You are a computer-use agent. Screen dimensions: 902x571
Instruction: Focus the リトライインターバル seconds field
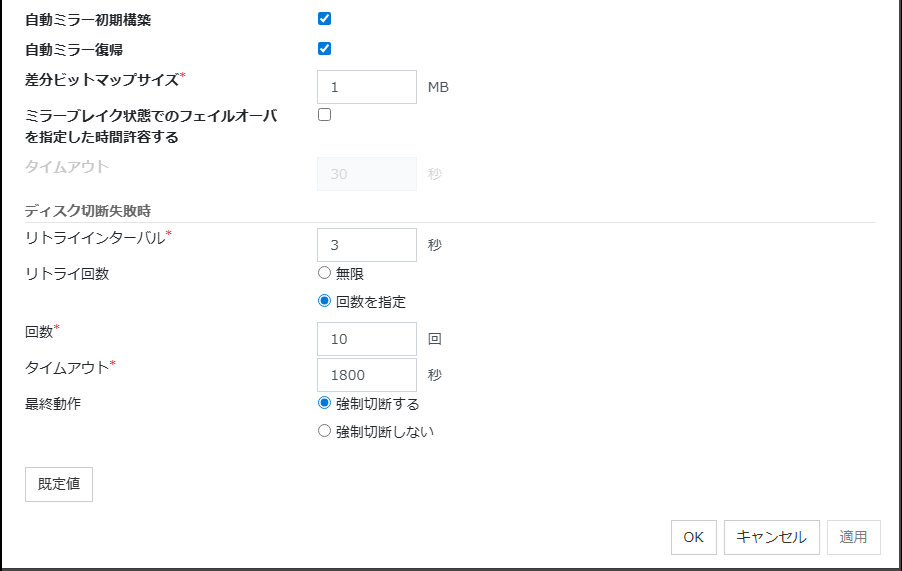pyautogui.click(x=366, y=245)
